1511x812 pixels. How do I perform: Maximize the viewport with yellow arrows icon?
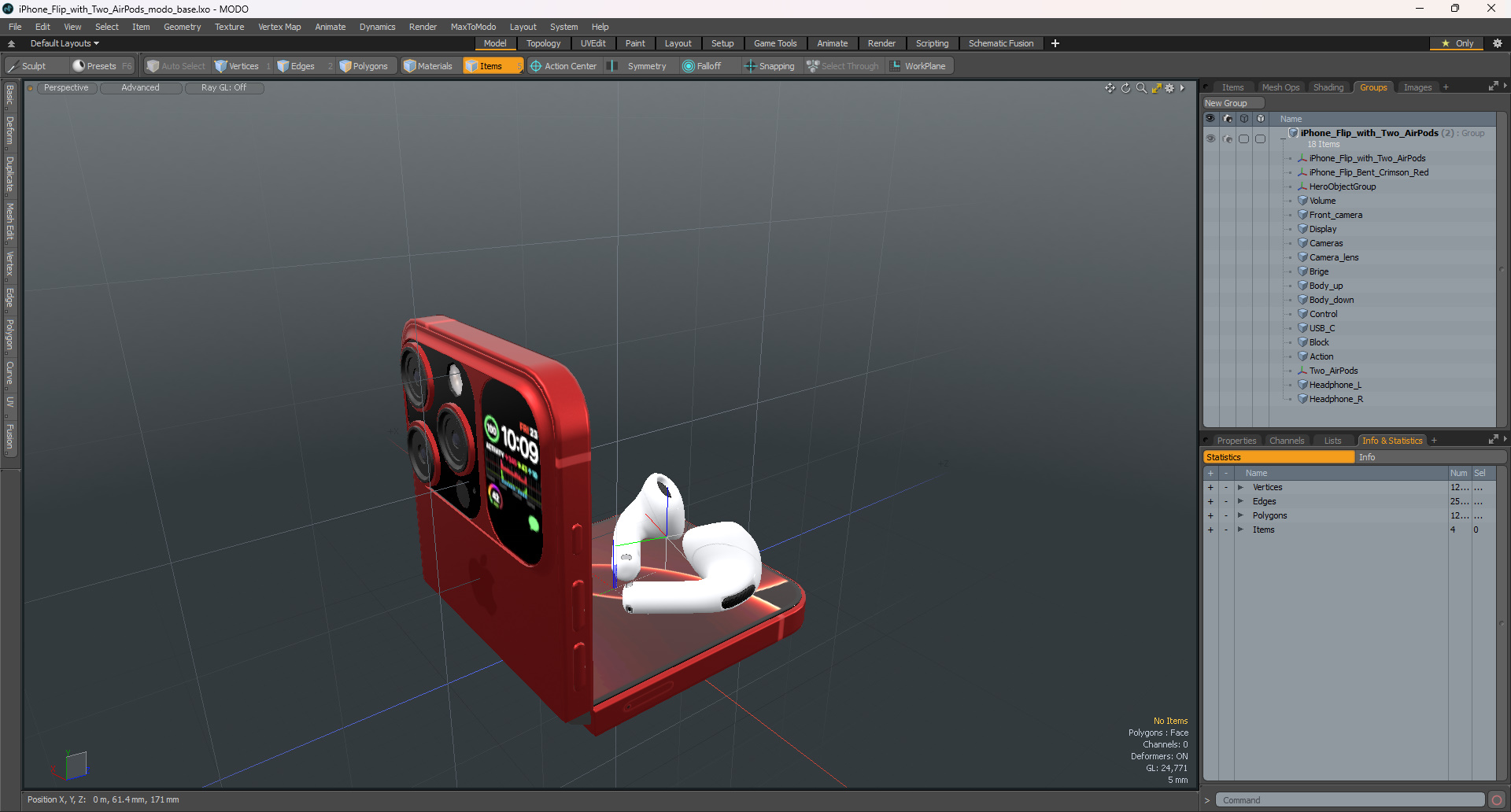click(x=1156, y=88)
